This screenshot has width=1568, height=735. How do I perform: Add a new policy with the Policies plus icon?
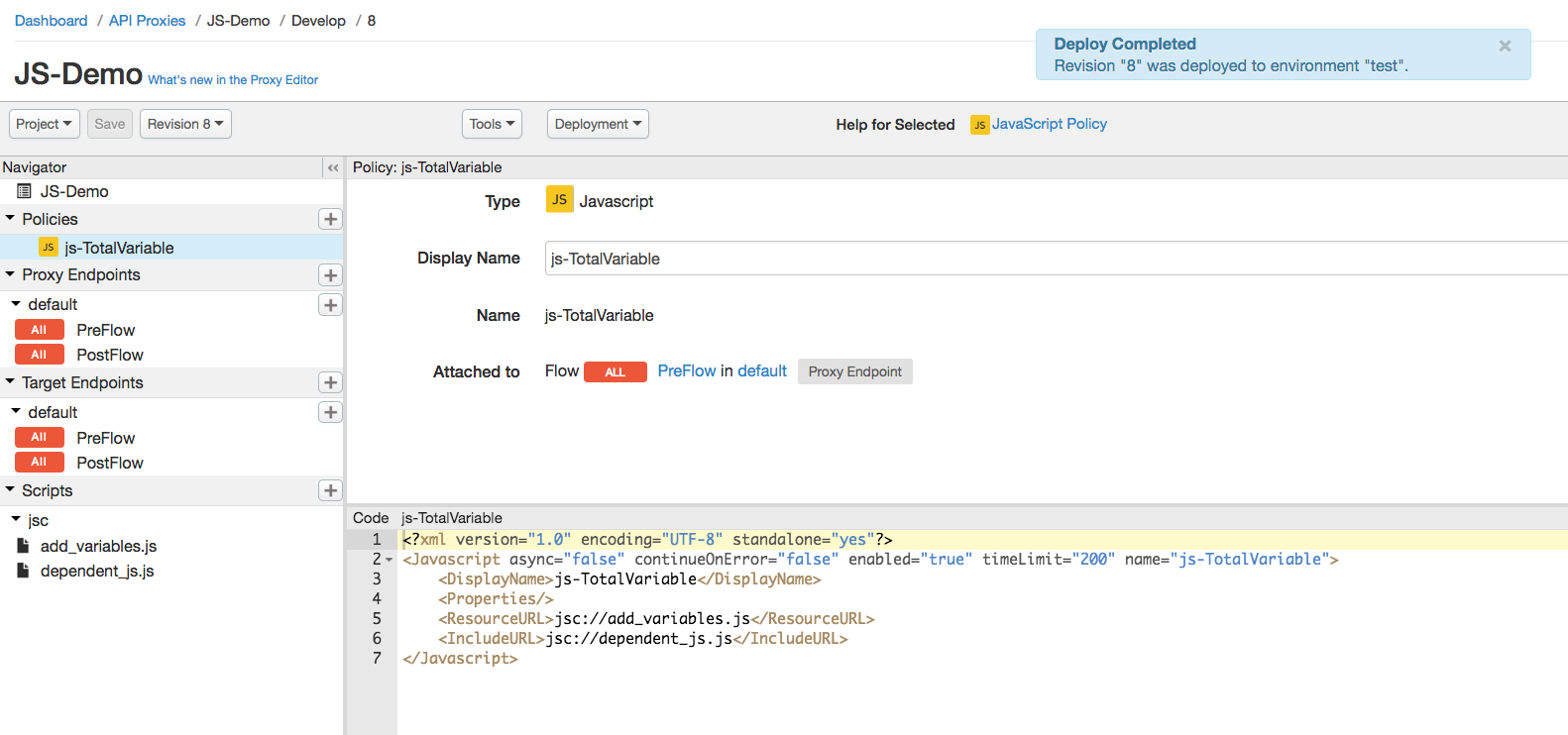(x=330, y=219)
